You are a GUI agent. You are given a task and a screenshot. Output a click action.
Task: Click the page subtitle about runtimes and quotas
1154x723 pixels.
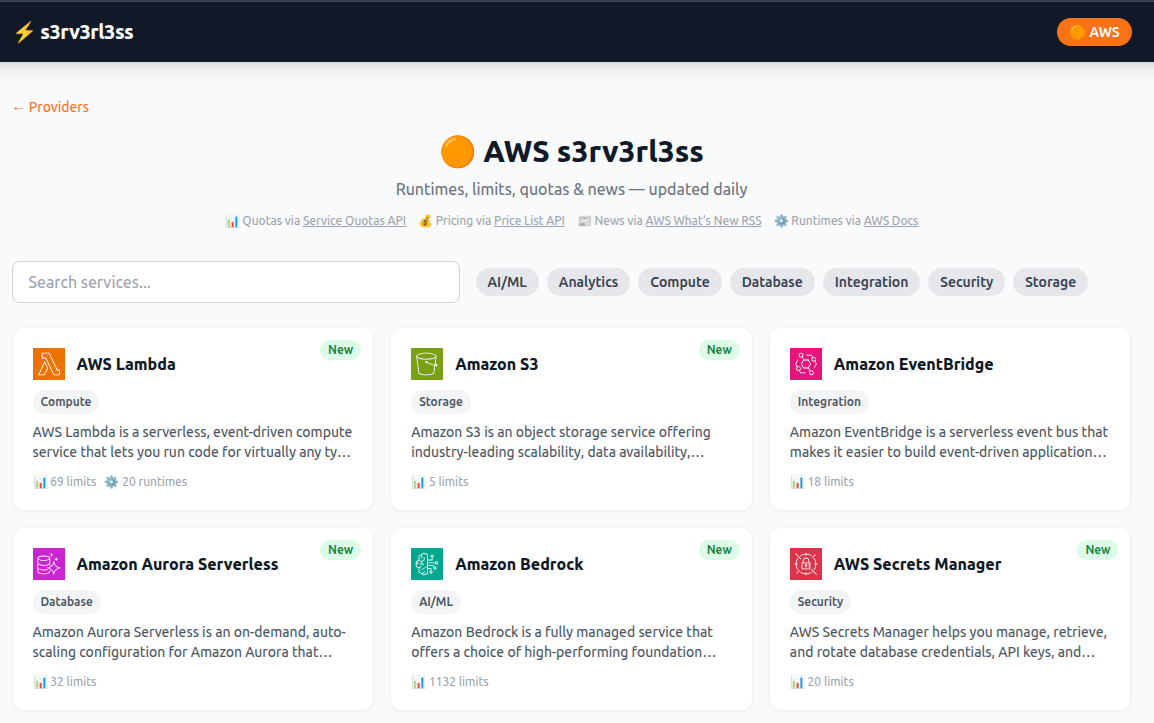[572, 189]
